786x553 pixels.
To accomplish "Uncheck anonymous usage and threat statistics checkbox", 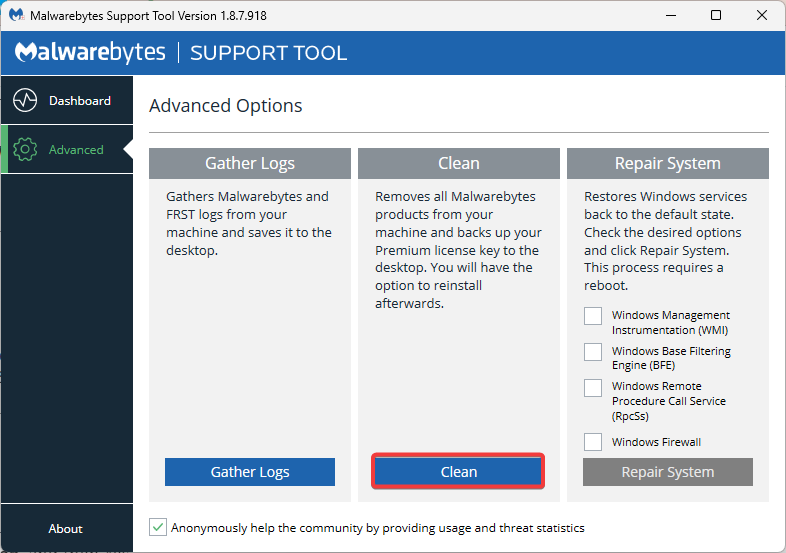I will [158, 527].
